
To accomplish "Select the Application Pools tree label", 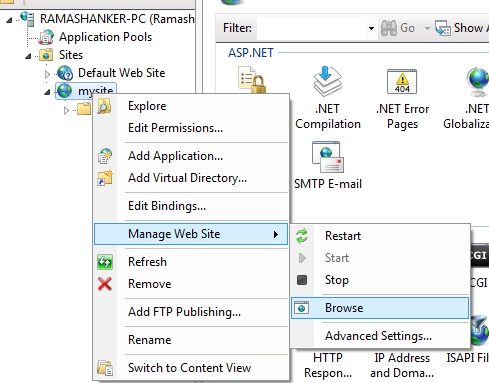I will click(x=105, y=37).
